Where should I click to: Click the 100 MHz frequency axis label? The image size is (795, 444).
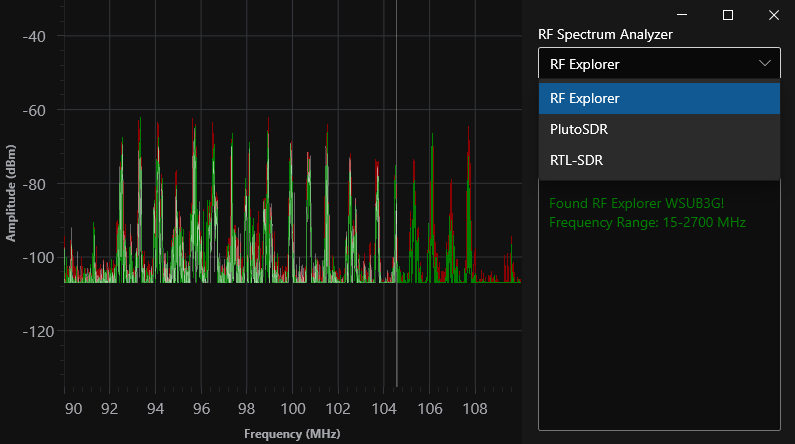pyautogui.click(x=292, y=409)
